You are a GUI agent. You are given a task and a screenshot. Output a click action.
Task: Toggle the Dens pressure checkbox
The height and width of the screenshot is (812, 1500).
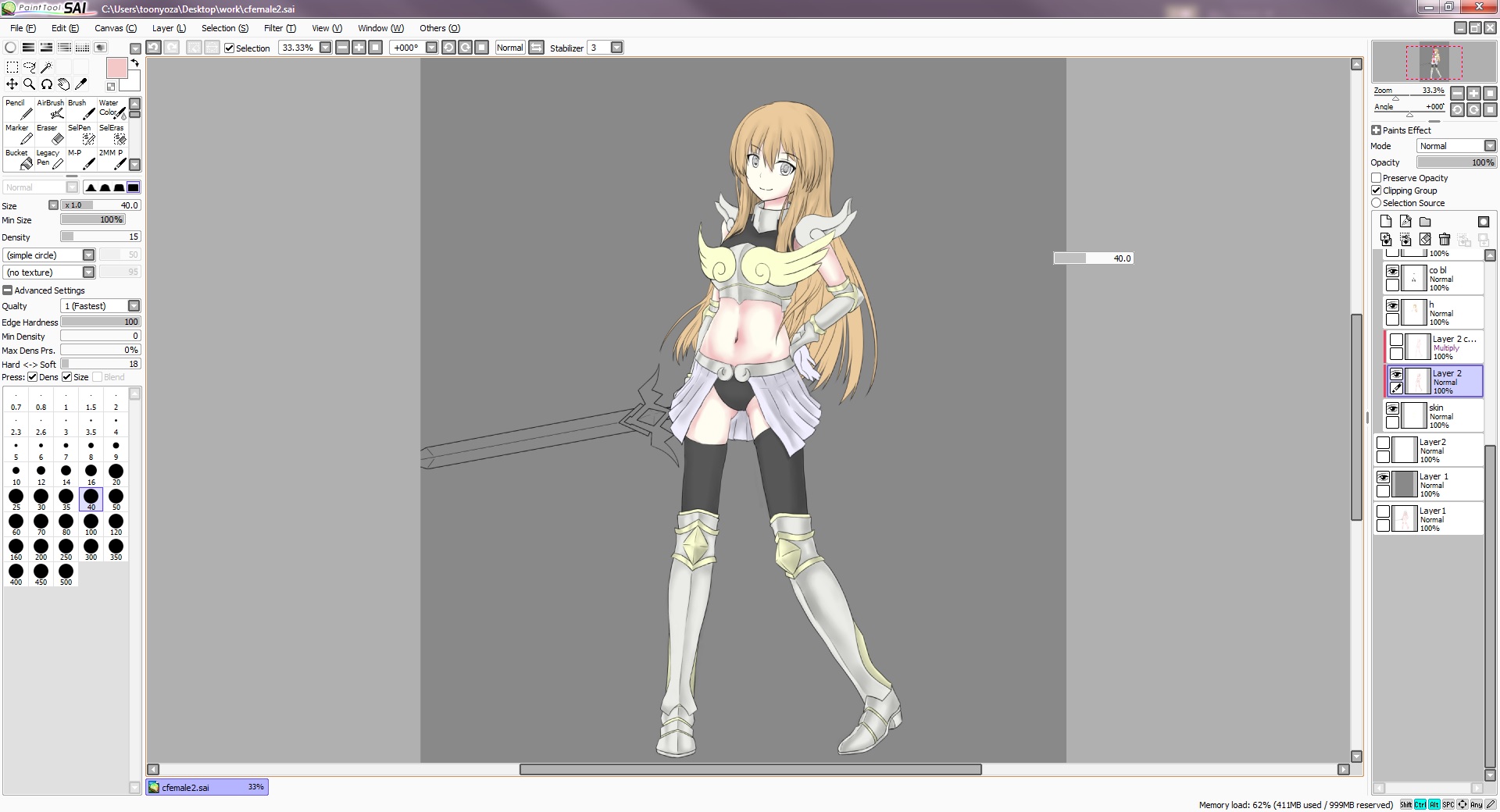tap(33, 377)
